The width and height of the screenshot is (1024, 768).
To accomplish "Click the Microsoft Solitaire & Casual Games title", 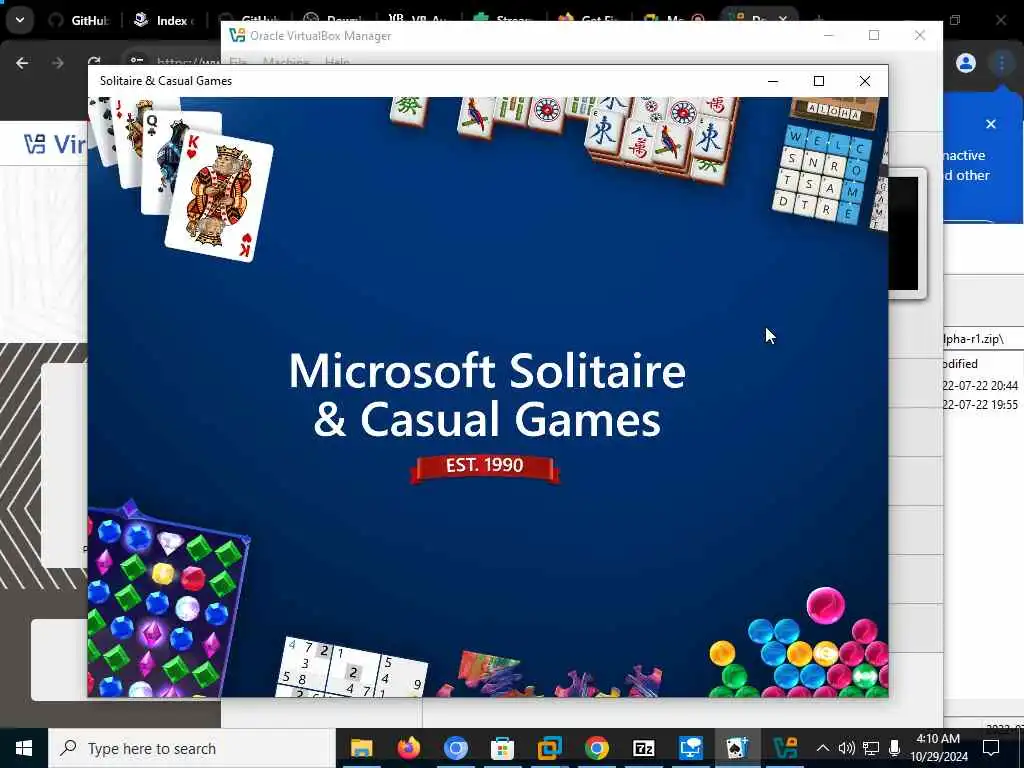I will 487,394.
